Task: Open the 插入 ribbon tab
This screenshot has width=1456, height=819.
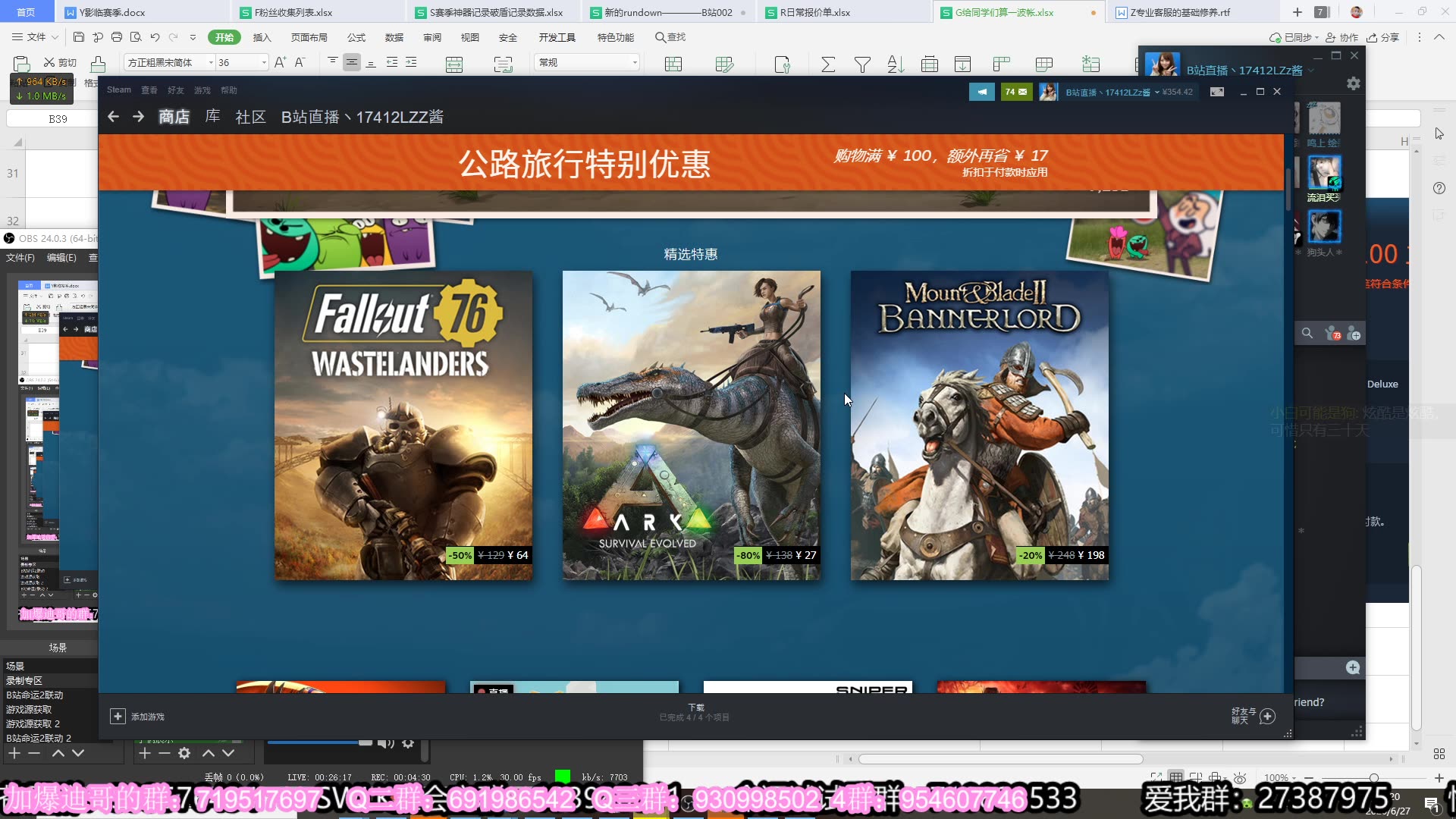Action: 262,37
